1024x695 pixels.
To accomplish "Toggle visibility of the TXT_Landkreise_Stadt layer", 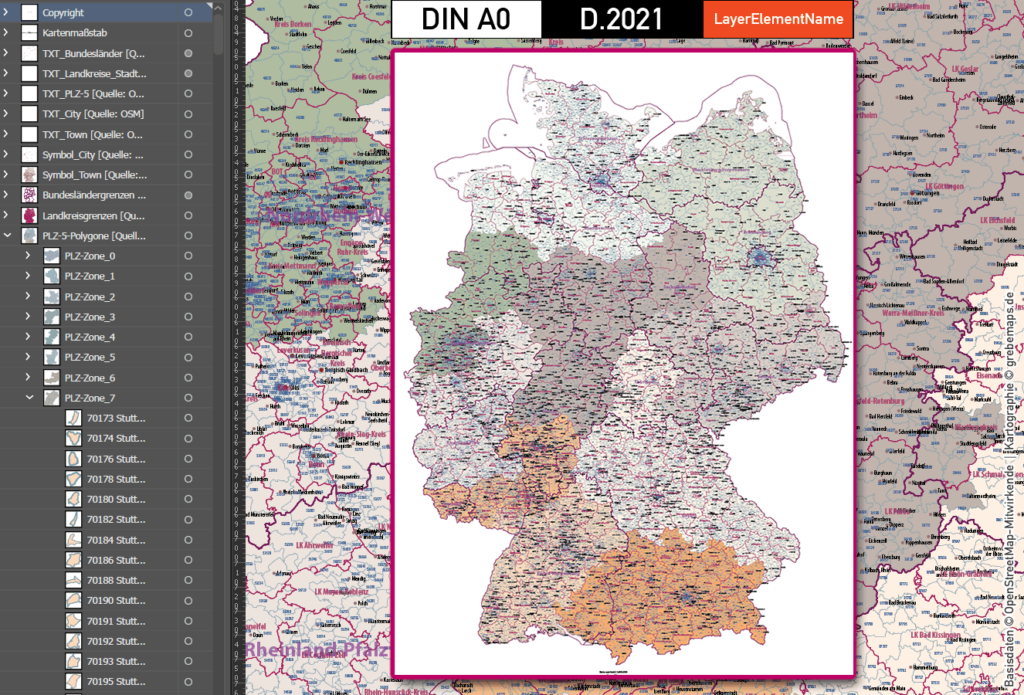I will coord(189,73).
